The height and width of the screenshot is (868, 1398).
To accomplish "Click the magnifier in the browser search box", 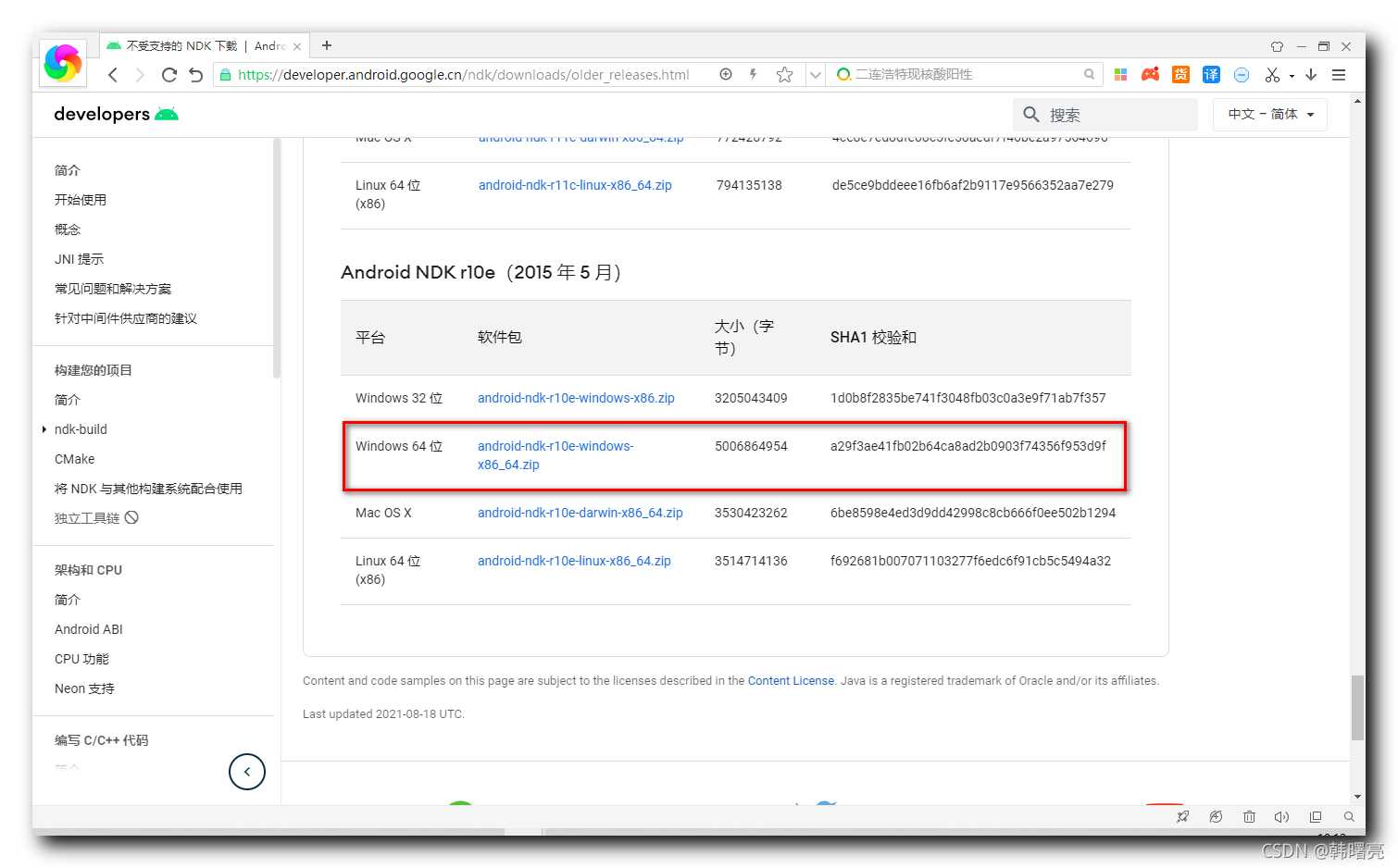I will pyautogui.click(x=1089, y=74).
